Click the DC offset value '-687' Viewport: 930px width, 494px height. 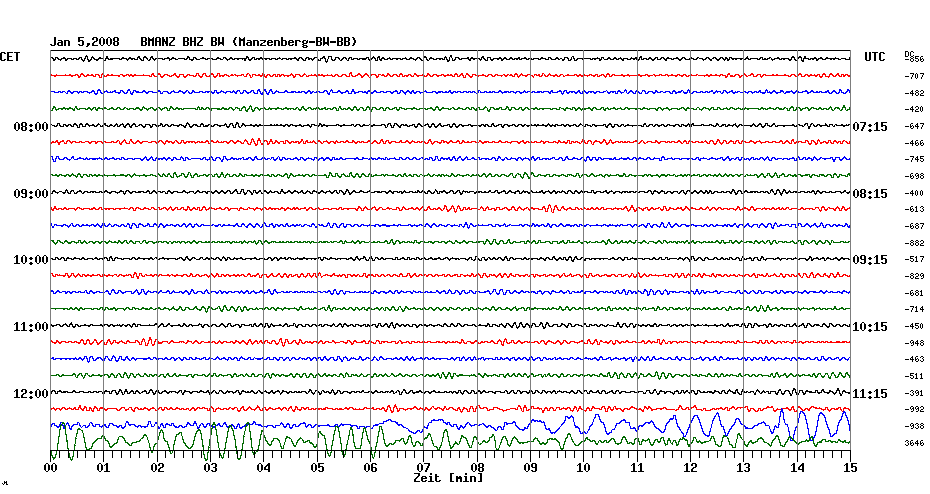click(915, 227)
